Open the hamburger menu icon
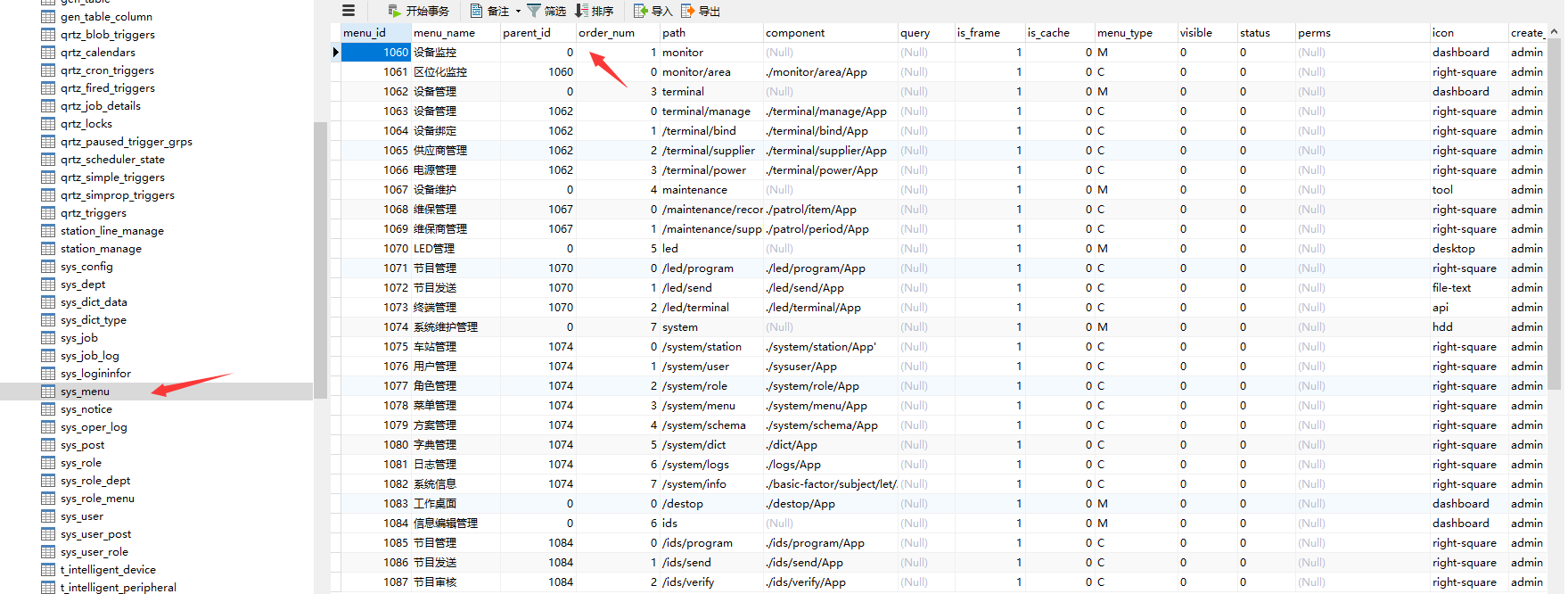The height and width of the screenshot is (594, 1568). click(x=349, y=11)
